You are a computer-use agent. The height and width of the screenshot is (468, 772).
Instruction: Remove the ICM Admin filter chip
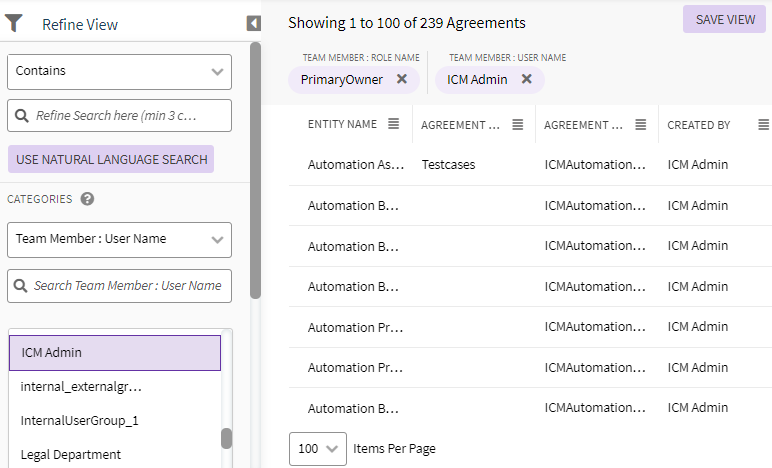(x=527, y=79)
